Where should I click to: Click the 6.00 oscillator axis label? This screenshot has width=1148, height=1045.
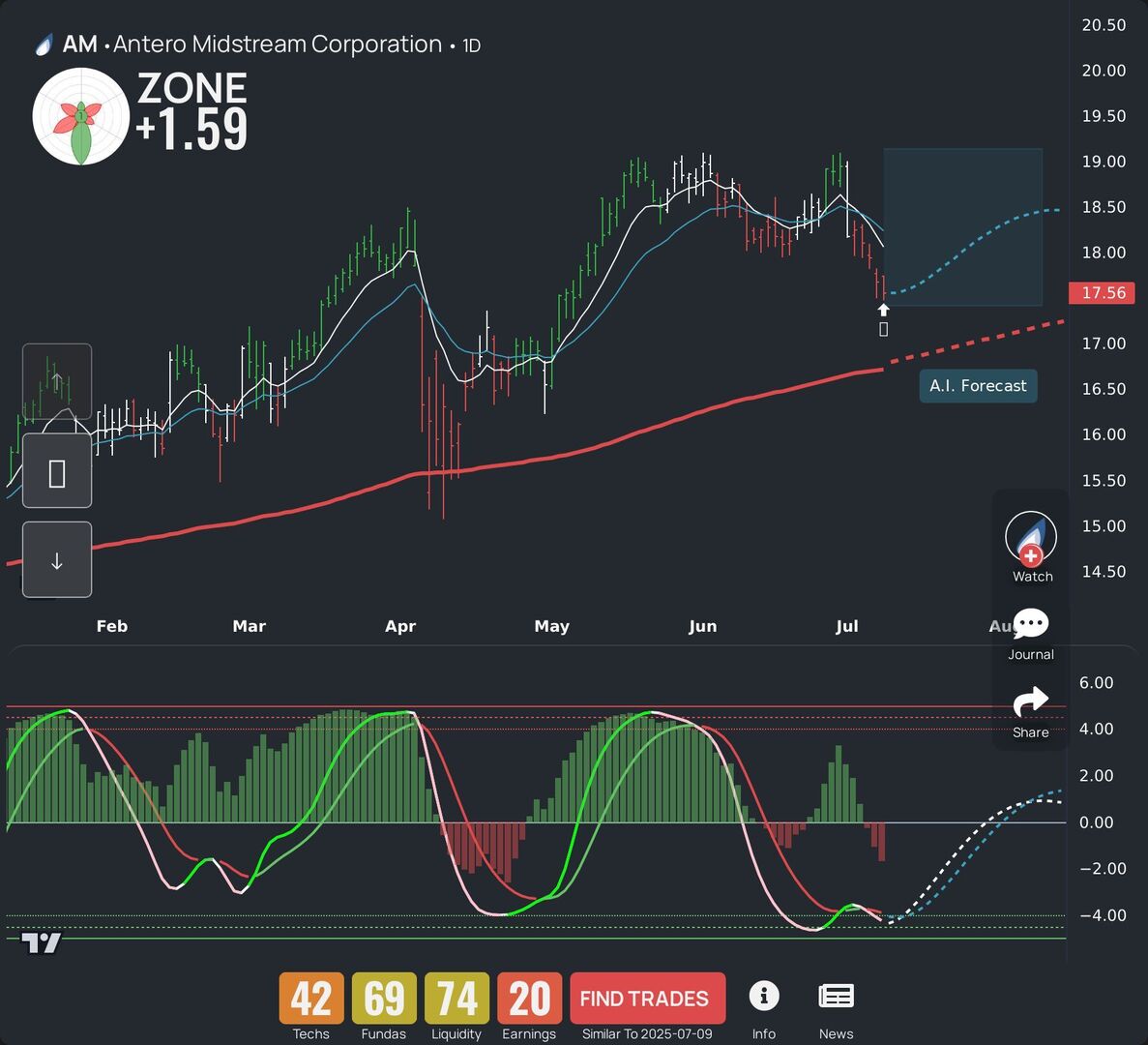point(1096,682)
